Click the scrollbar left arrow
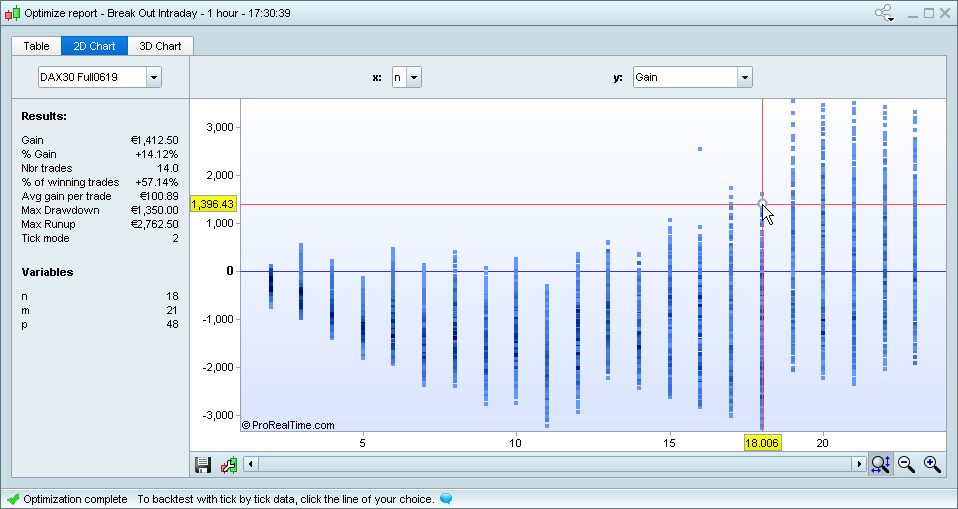958x509 pixels. pos(250,464)
